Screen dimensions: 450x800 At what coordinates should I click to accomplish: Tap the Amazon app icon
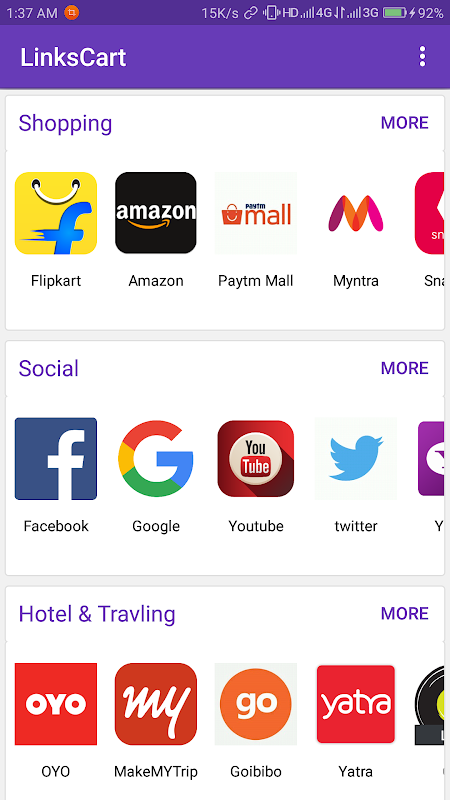coord(156,213)
